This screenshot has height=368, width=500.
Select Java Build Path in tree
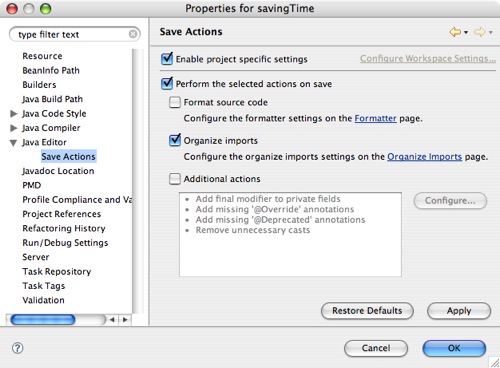coord(52,99)
